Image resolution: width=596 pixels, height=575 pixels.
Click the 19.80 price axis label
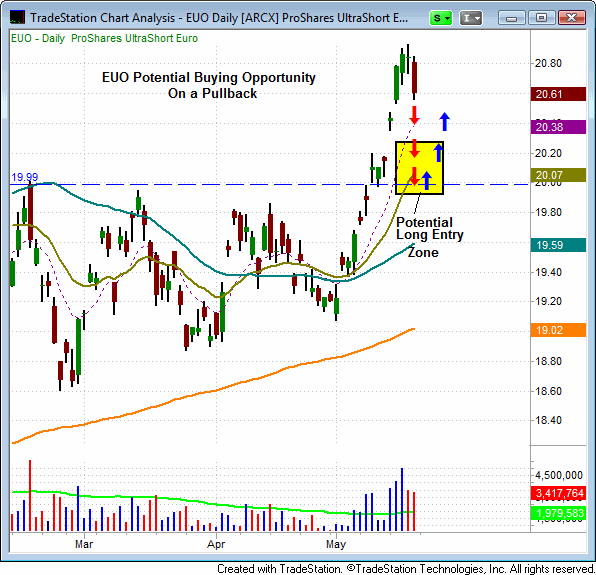click(548, 212)
